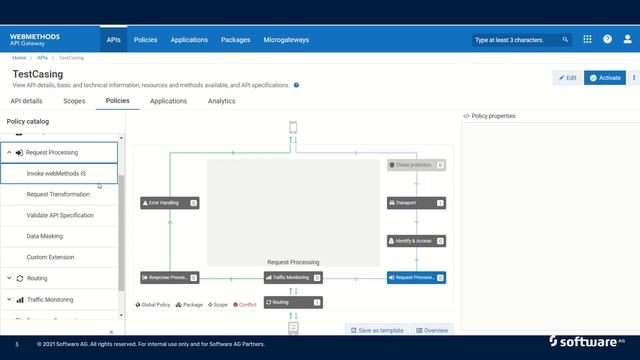Click the client device icon atop diagram
The width and height of the screenshot is (640, 360).
pos(293,128)
